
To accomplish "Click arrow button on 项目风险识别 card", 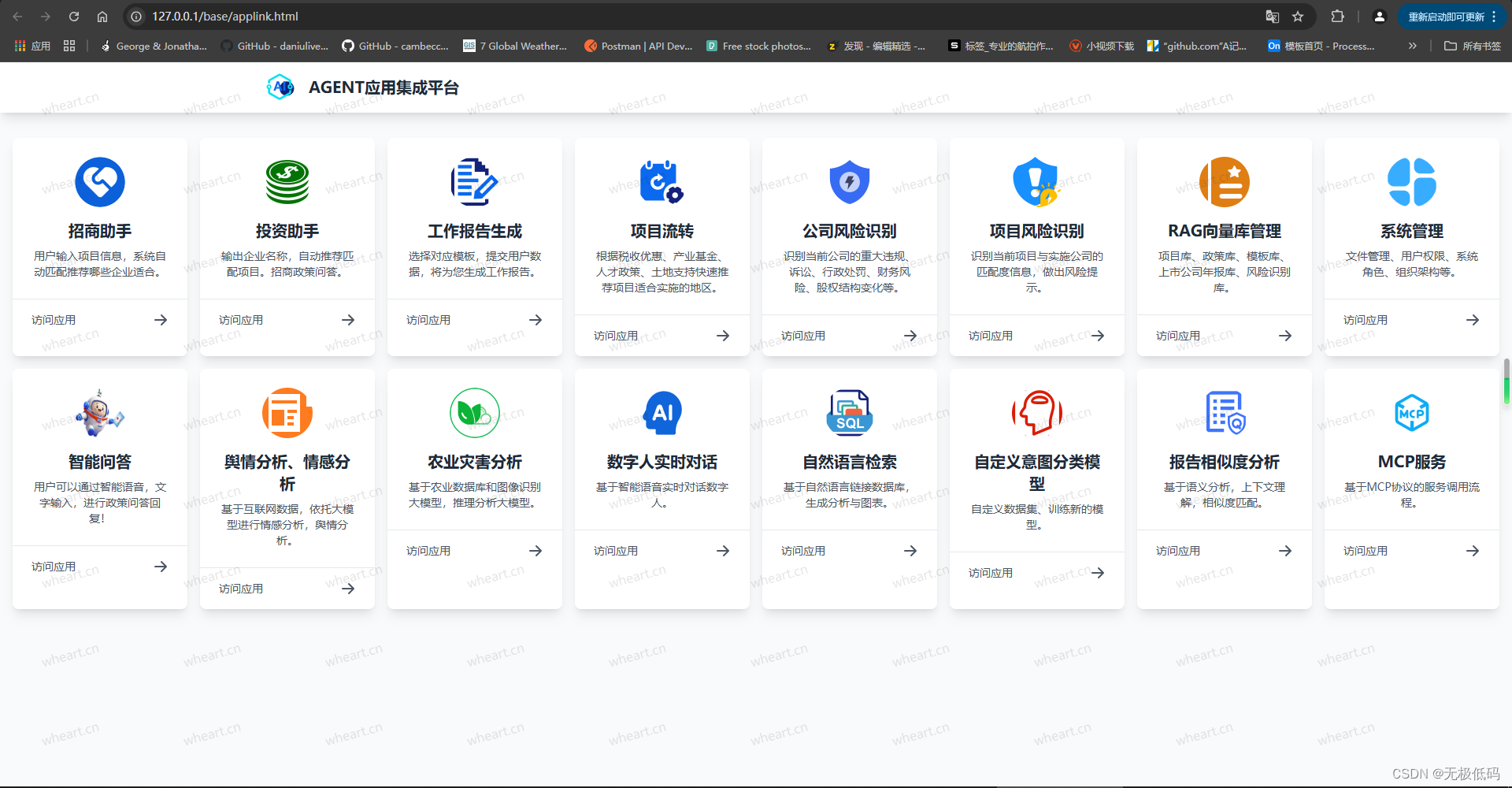I will tap(1098, 336).
